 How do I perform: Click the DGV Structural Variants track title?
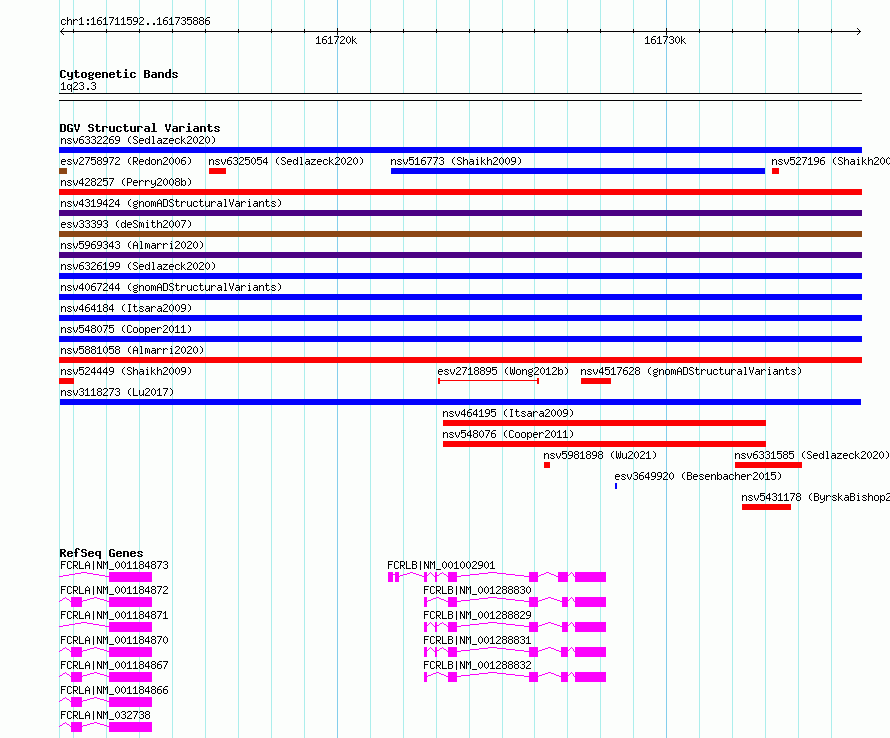pos(140,128)
